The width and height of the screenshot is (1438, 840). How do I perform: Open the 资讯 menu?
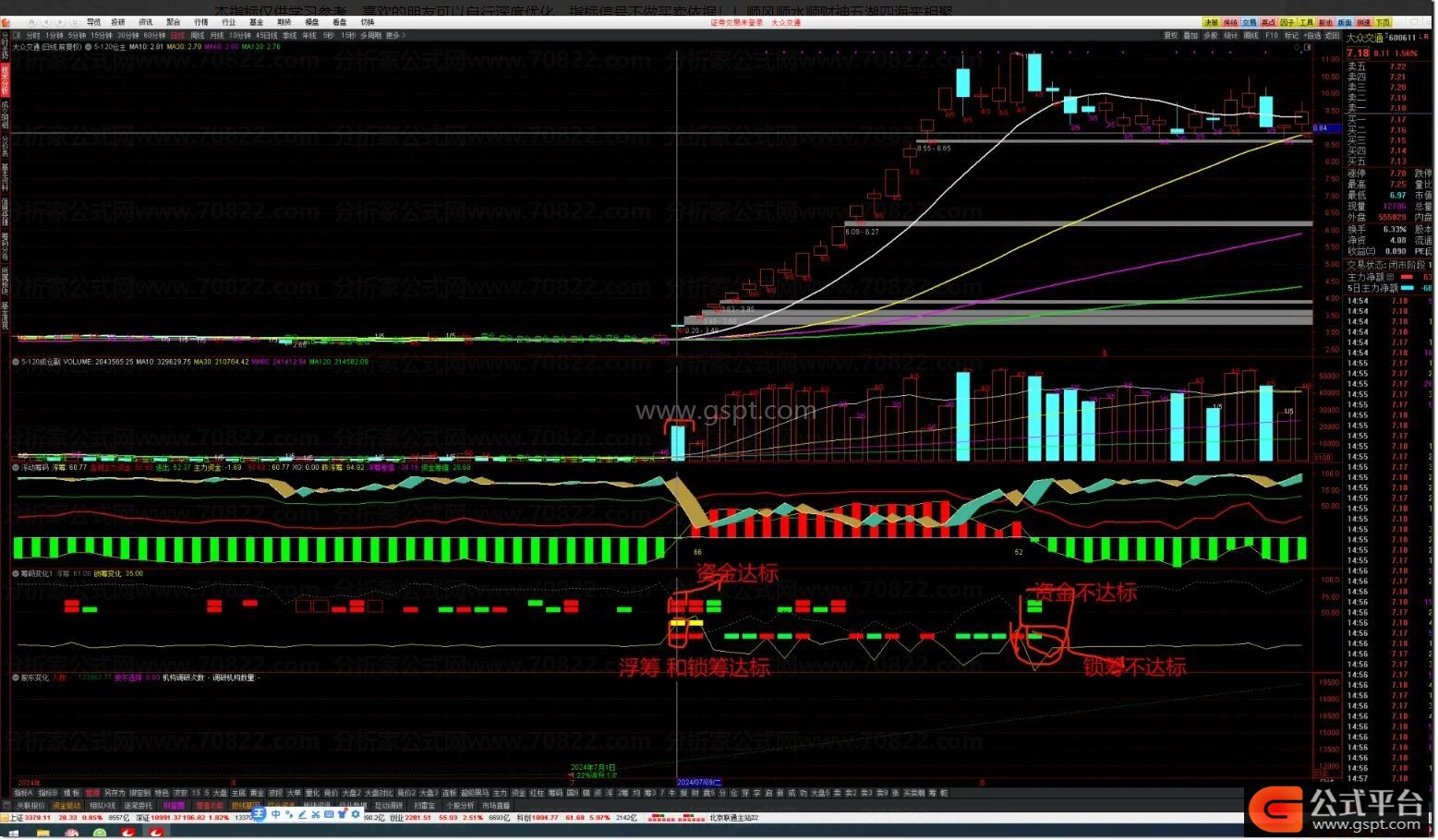(146, 22)
